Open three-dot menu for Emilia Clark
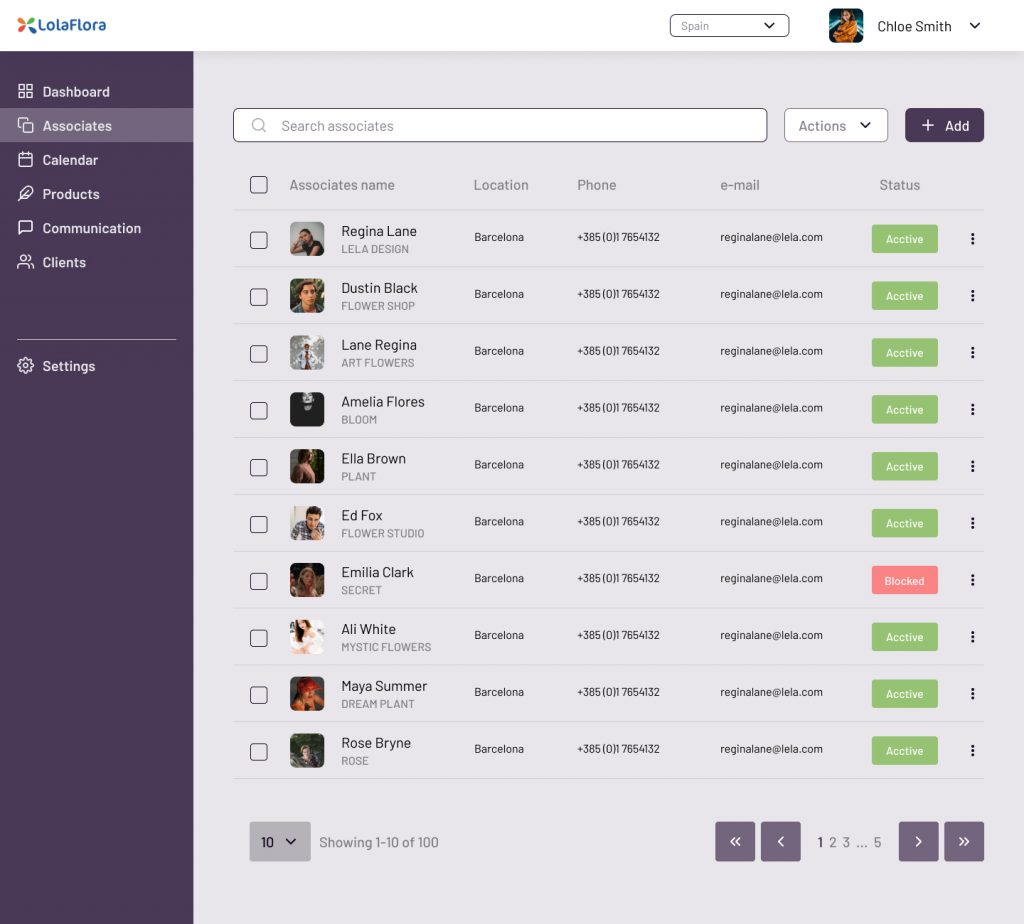Screen dimensions: 1024x924 pyautogui.click(x=972, y=580)
